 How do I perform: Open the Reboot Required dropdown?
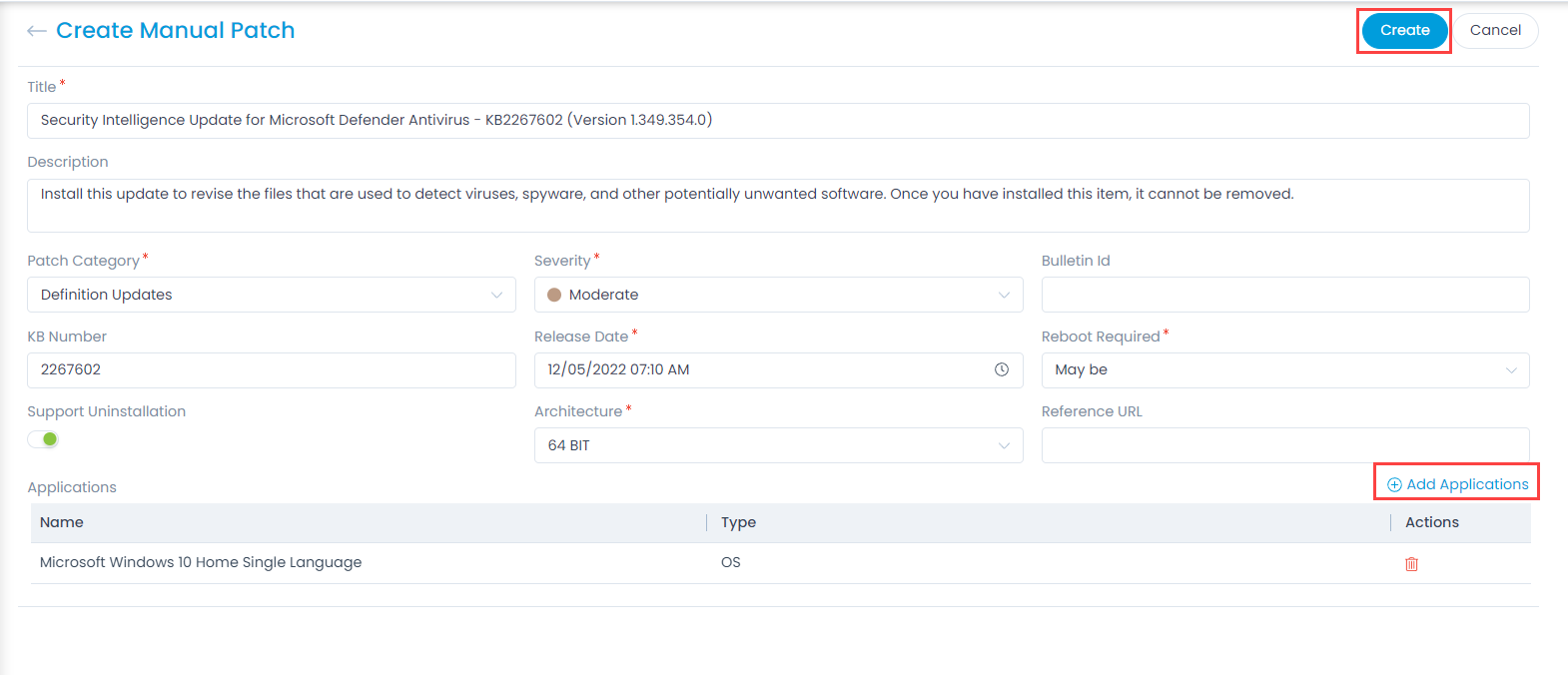point(1285,370)
